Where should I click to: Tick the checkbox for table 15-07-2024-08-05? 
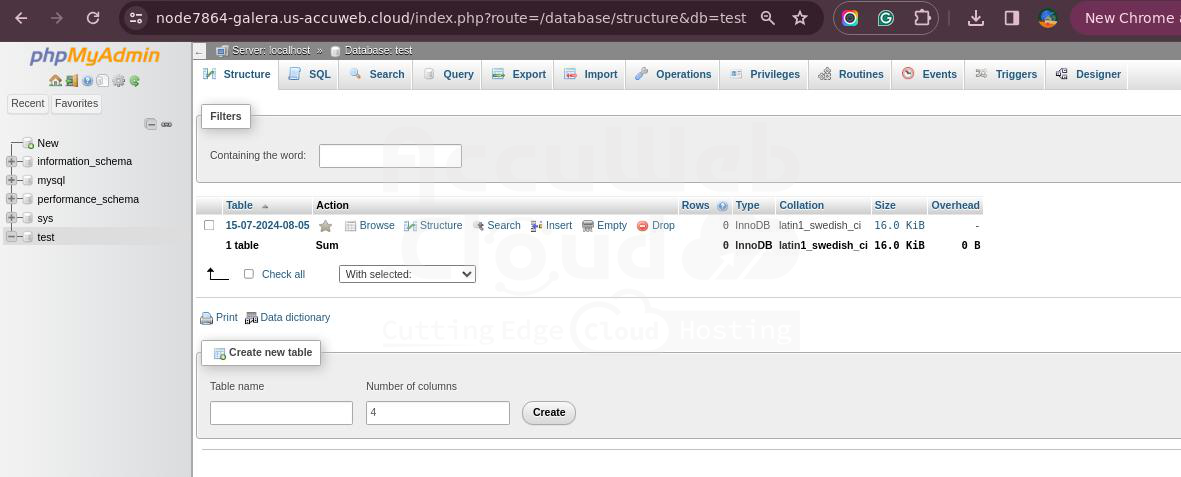209,225
